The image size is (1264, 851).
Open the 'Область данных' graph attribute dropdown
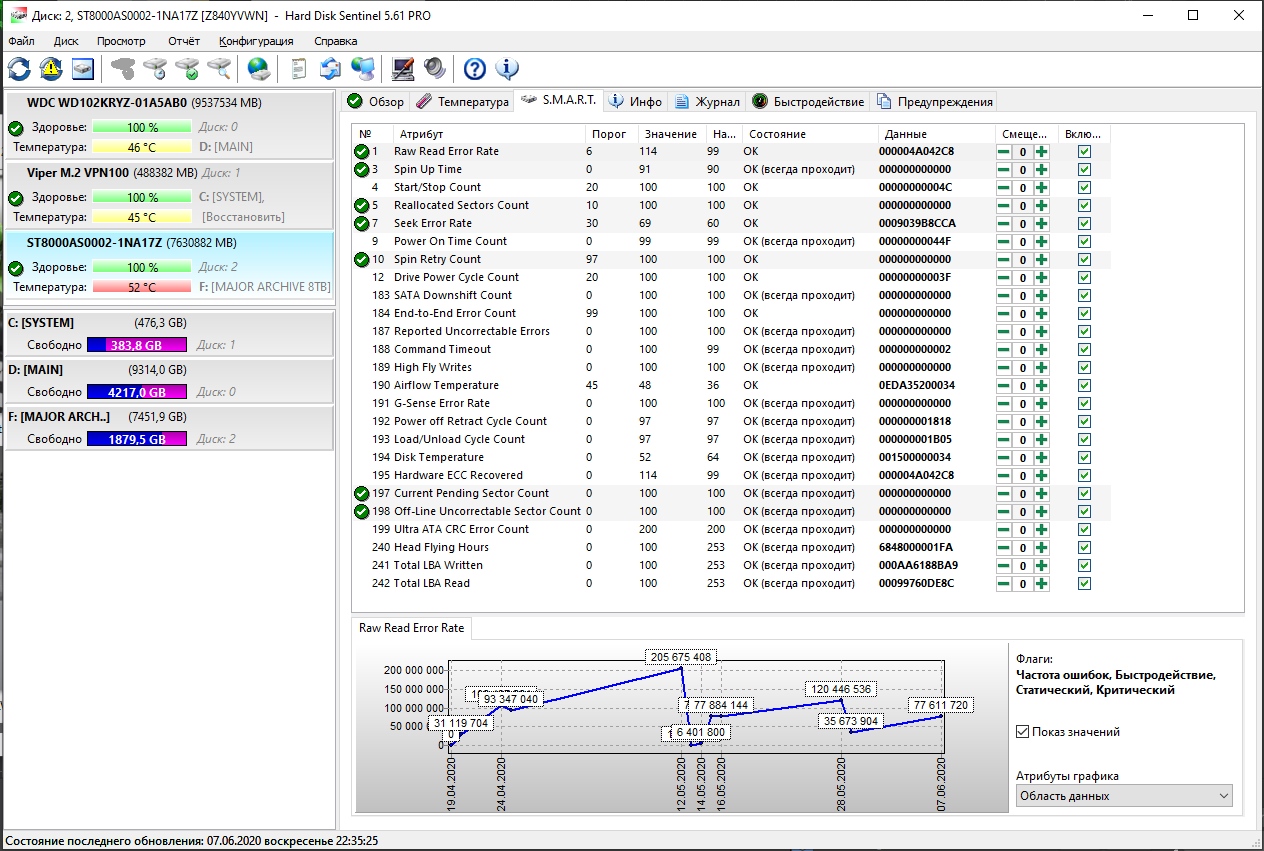1124,796
